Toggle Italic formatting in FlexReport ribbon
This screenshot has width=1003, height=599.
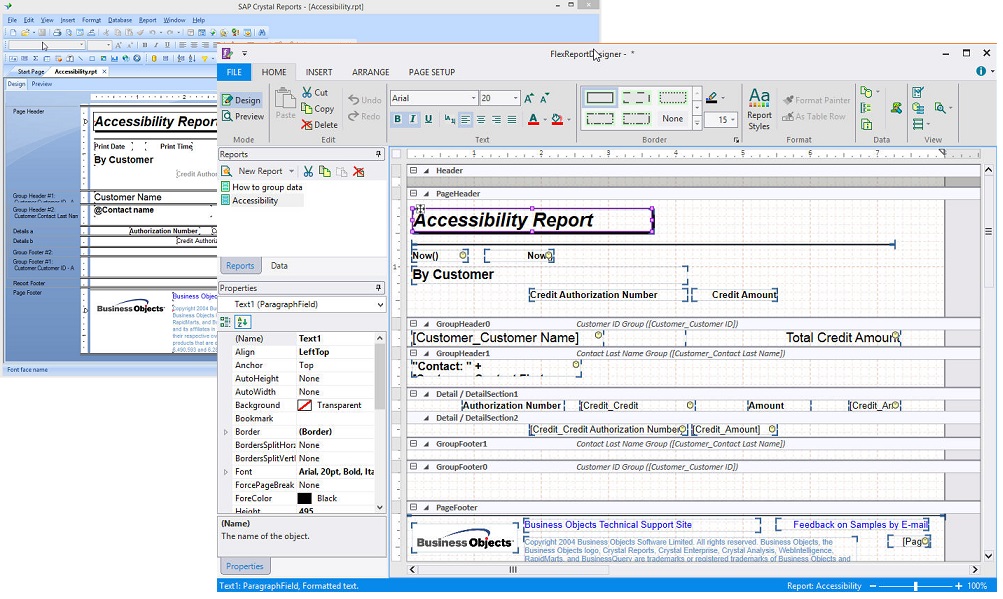[x=413, y=118]
